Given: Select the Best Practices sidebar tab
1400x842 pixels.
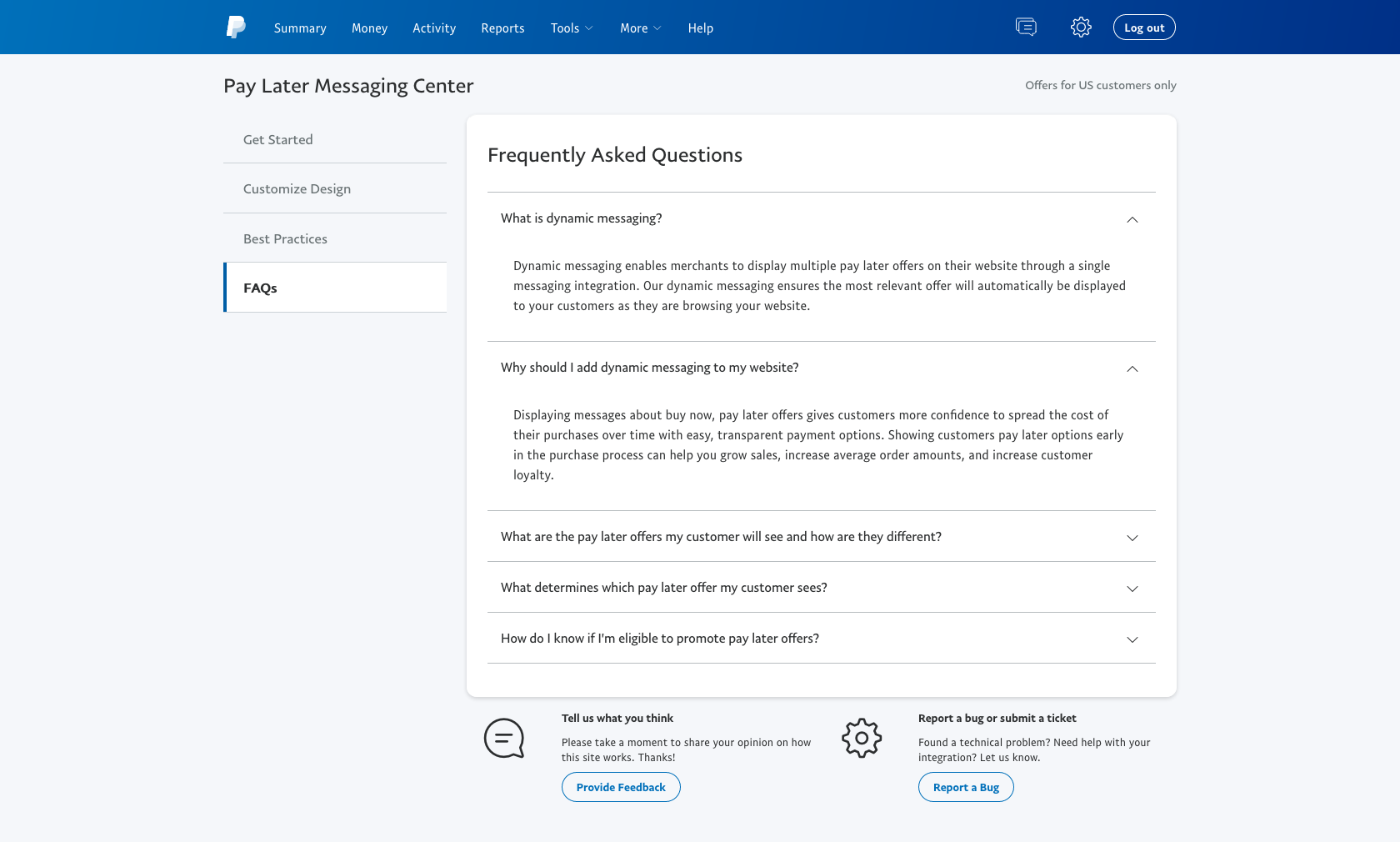Looking at the screenshot, I should (335, 238).
